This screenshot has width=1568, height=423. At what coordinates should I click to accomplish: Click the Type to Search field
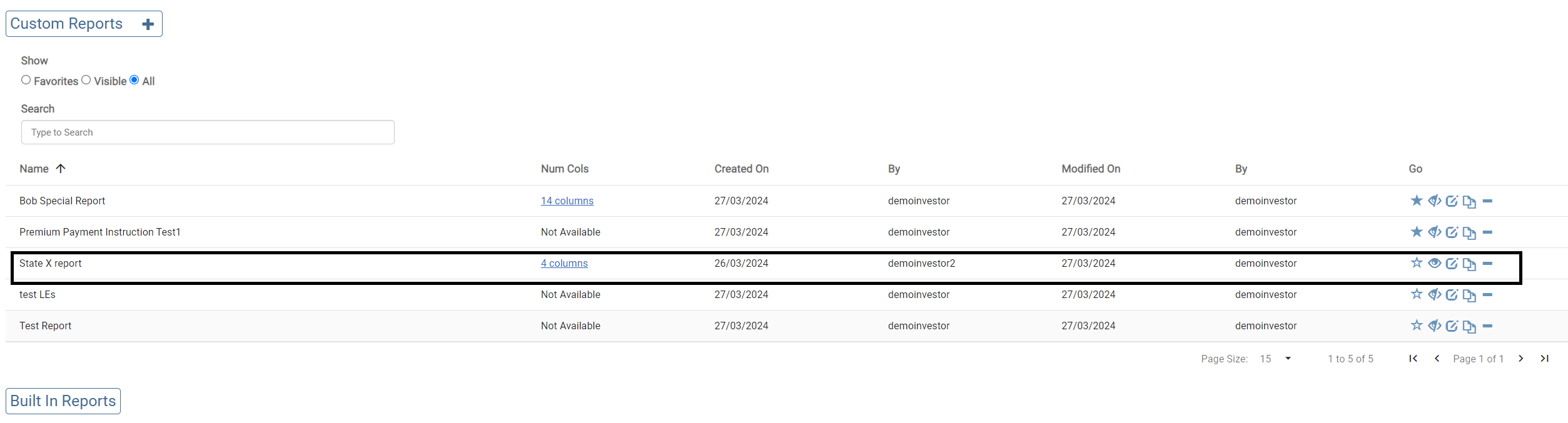(x=208, y=132)
